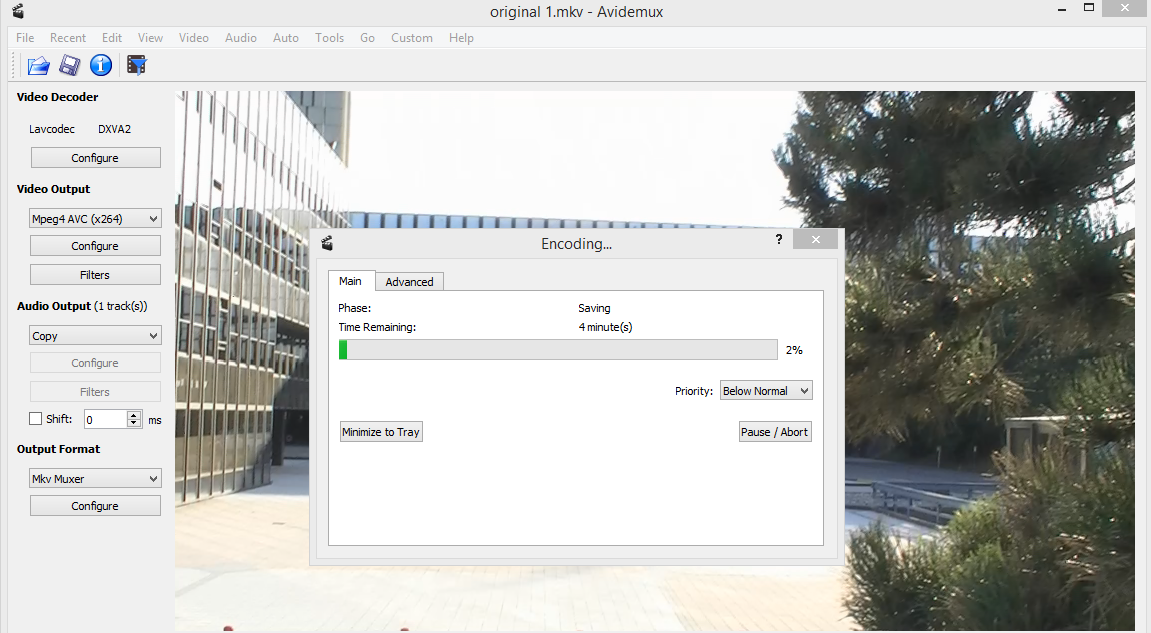Close the Encoding dialog
This screenshot has height=633, width=1151.
(816, 239)
